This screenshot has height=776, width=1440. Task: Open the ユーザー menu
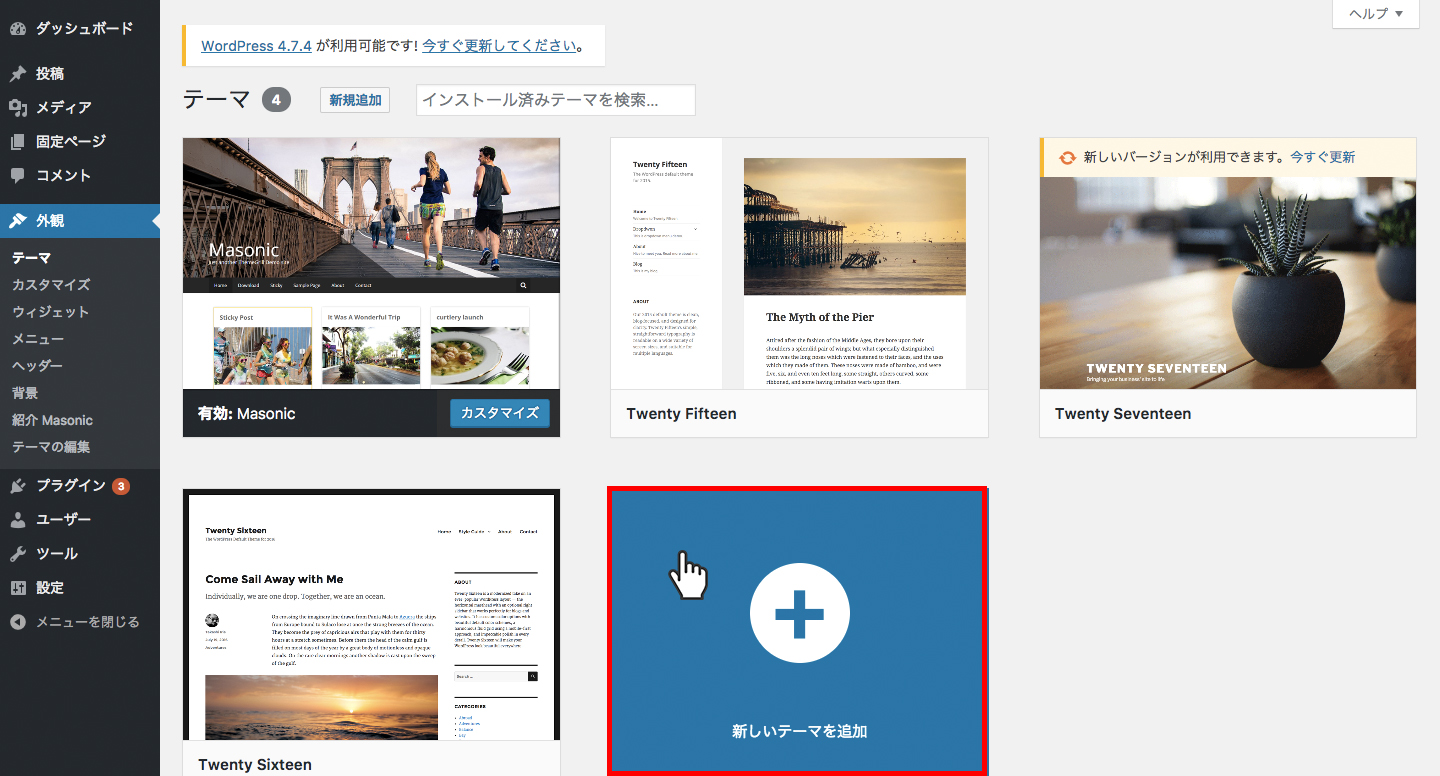(x=64, y=520)
